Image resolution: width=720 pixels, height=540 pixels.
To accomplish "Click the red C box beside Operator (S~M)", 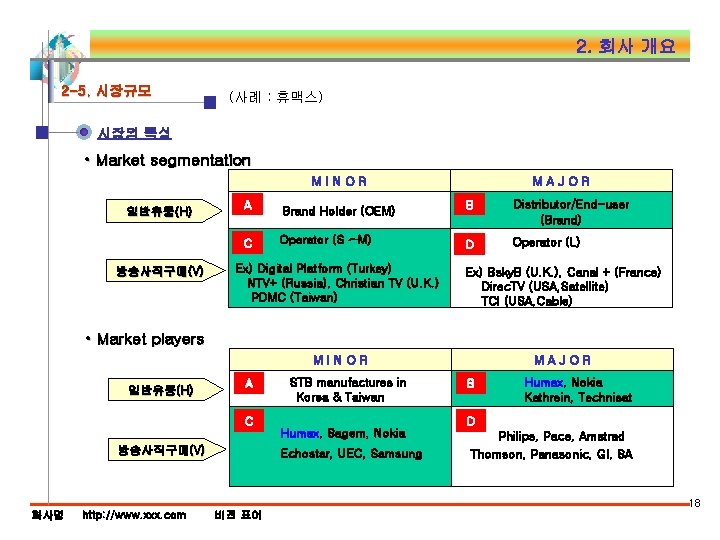I will click(x=248, y=242).
